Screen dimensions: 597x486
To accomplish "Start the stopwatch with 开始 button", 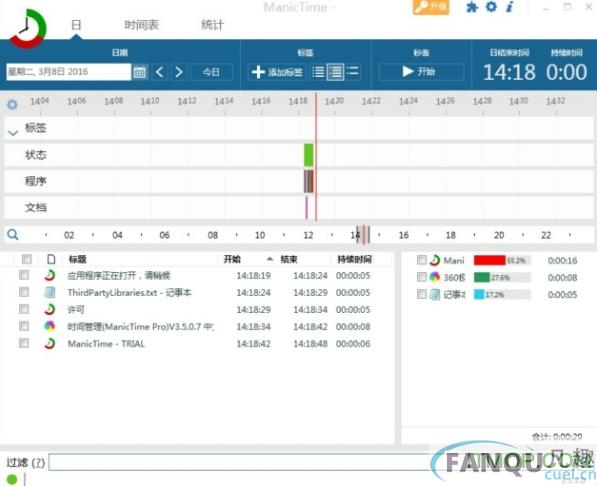I will click(421, 72).
